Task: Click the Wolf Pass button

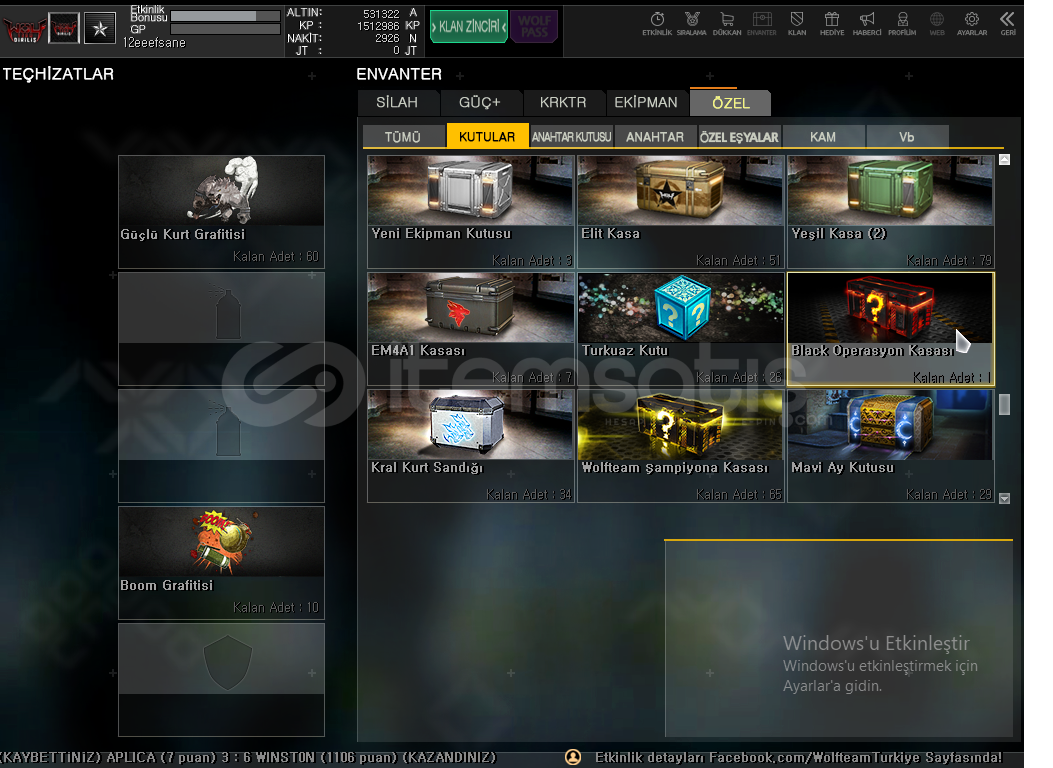Action: (534, 27)
